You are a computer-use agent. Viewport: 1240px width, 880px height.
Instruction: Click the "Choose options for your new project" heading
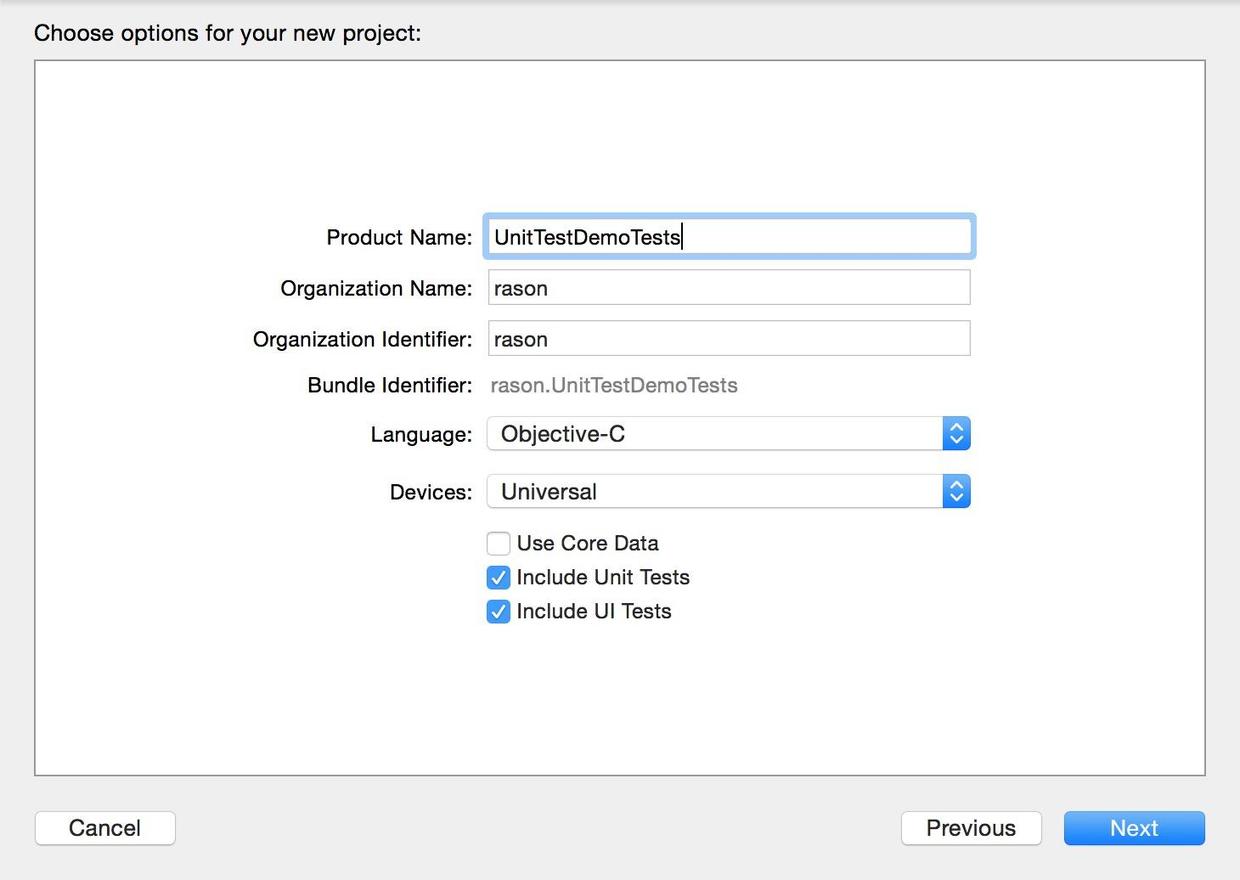click(228, 34)
